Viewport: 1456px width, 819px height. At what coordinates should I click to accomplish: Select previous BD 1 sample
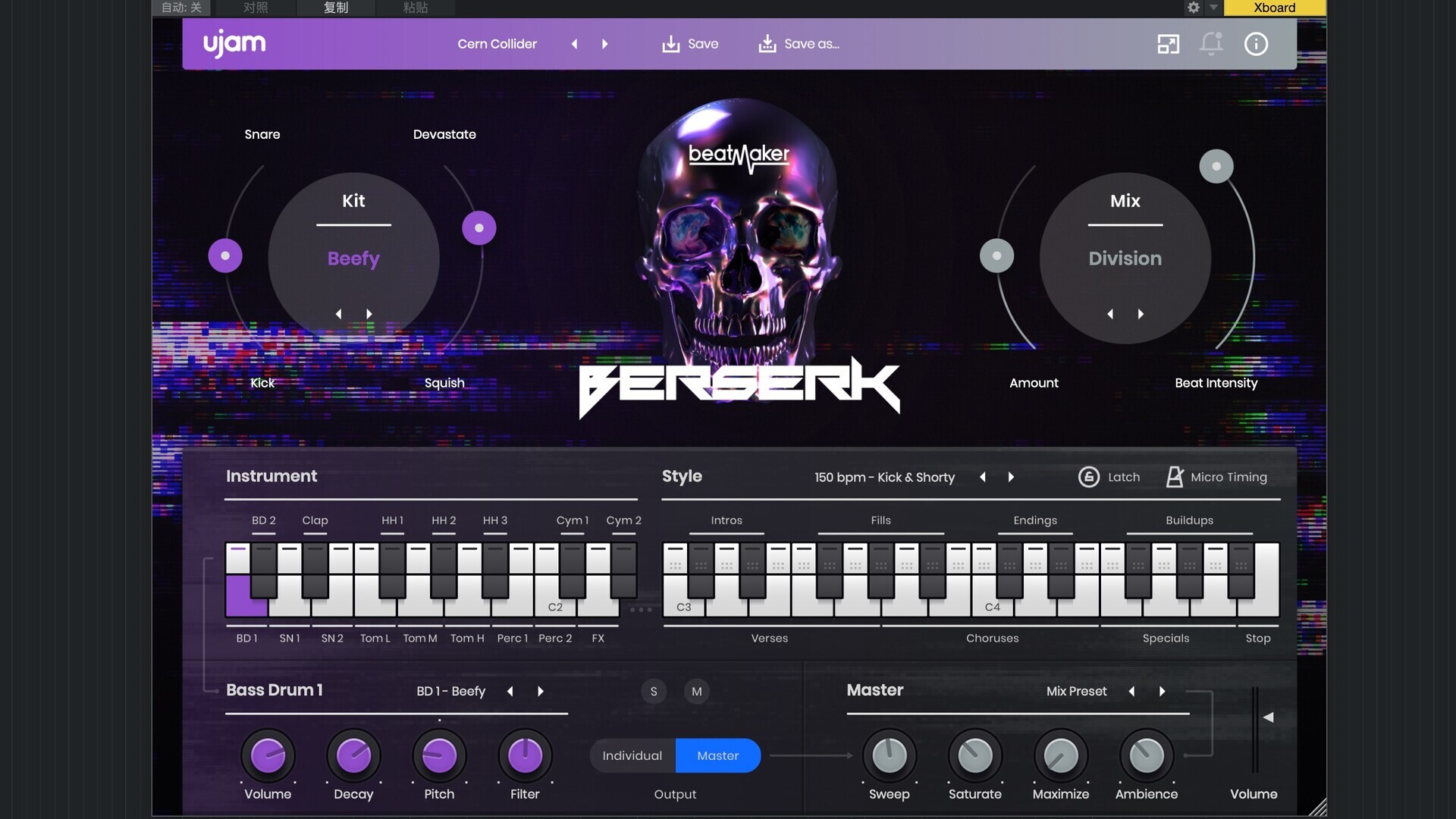pyautogui.click(x=510, y=692)
